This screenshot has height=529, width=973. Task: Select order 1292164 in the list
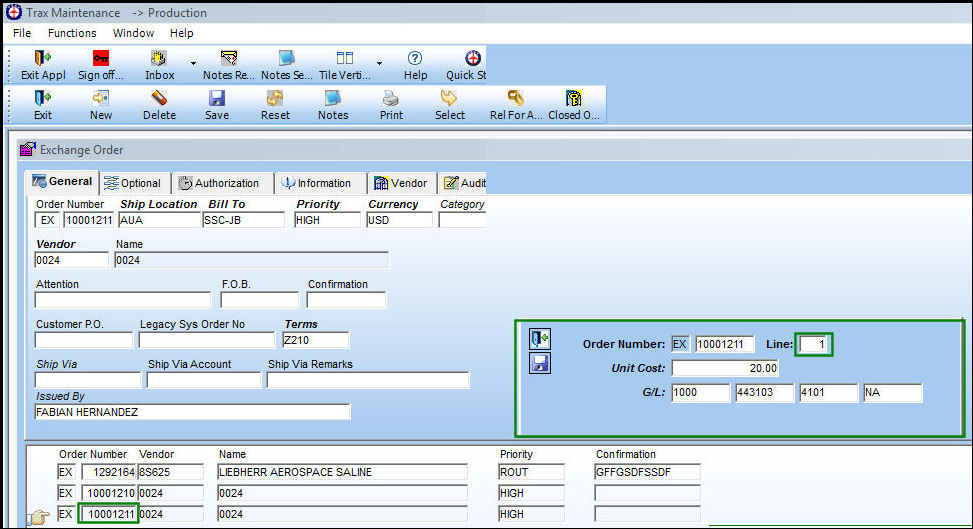(x=109, y=472)
